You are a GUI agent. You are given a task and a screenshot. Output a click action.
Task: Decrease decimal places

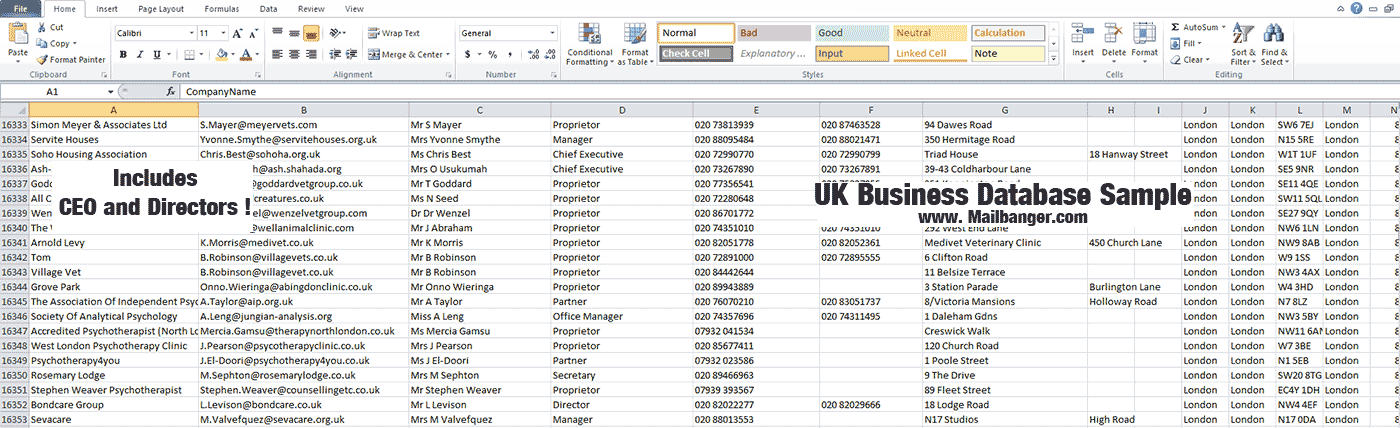548,54
